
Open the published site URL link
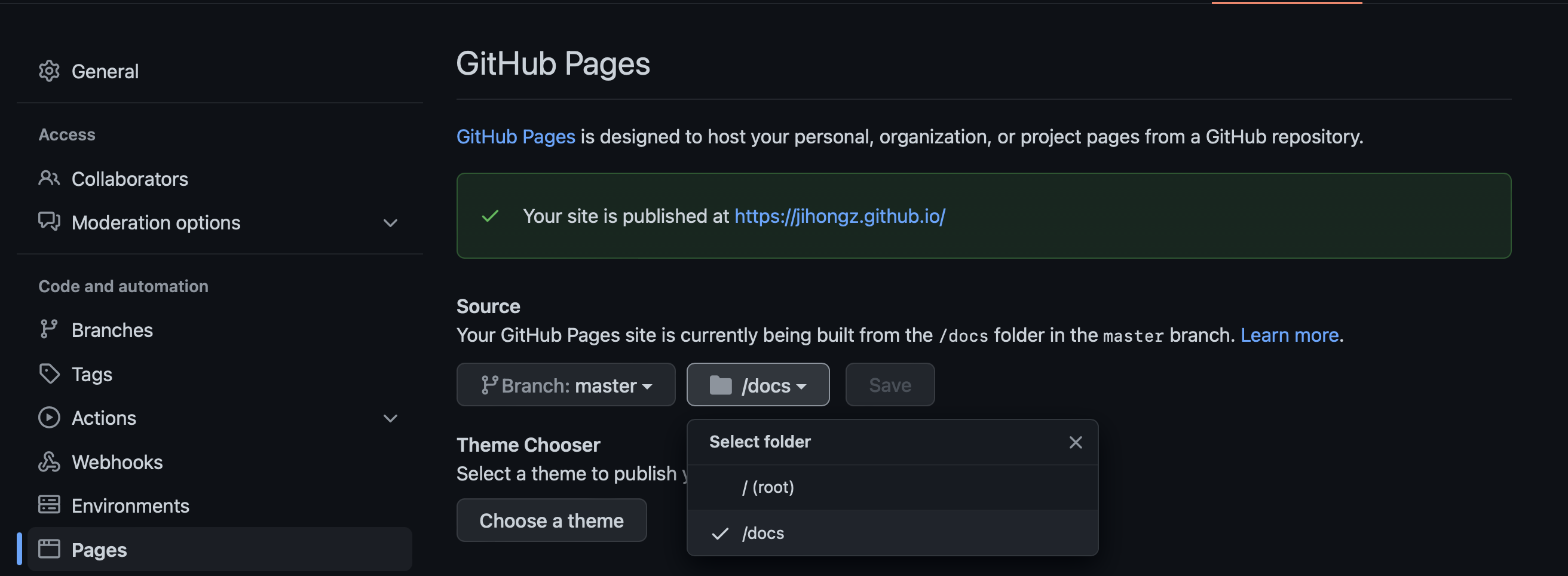(x=840, y=216)
